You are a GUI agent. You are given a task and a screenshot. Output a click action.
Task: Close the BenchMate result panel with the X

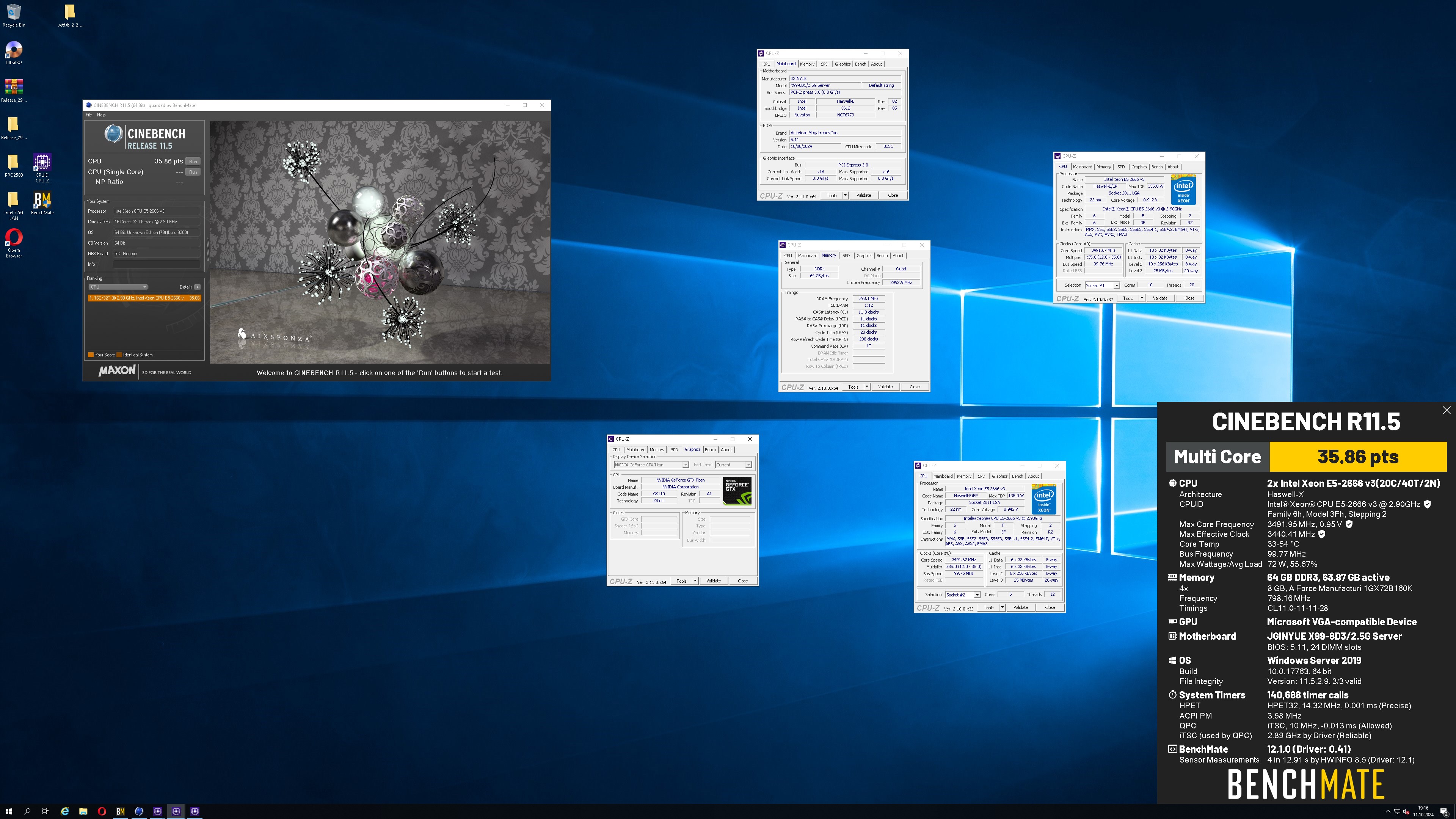point(1447,410)
